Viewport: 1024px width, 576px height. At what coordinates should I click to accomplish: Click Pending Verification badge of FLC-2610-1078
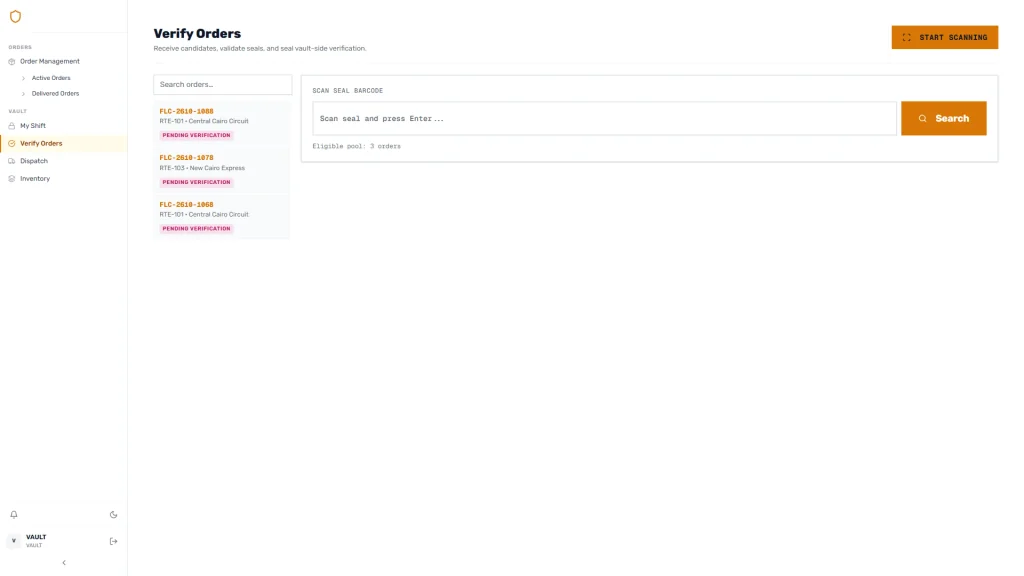point(197,182)
